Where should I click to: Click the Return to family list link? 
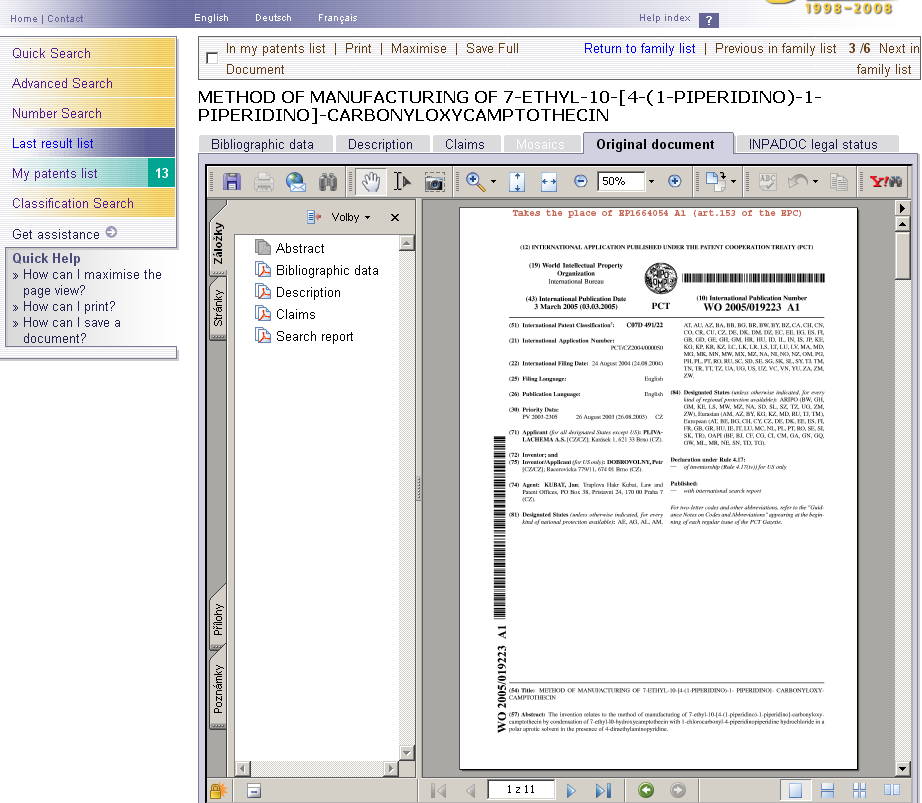[x=639, y=49]
